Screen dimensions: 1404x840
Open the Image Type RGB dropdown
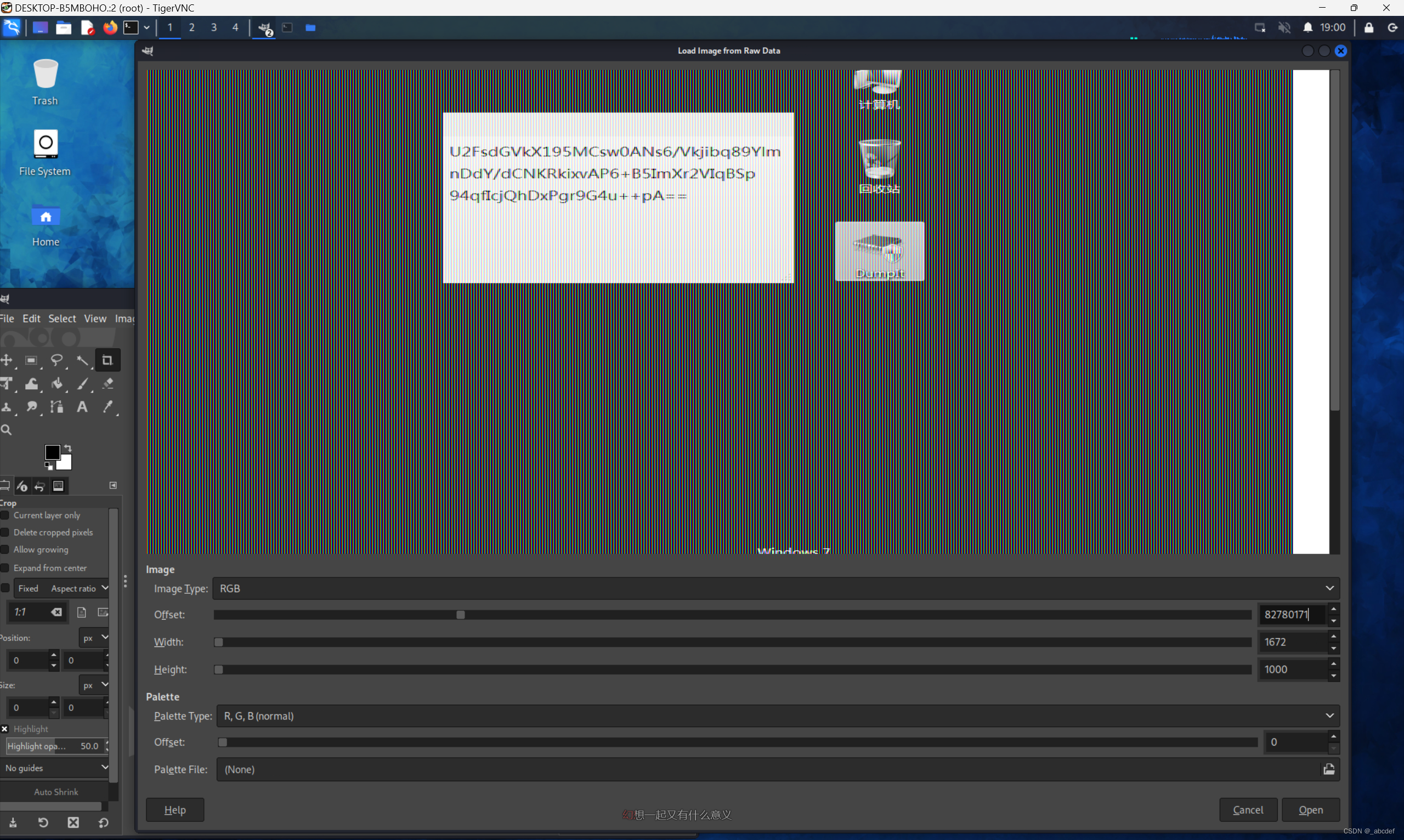point(775,589)
